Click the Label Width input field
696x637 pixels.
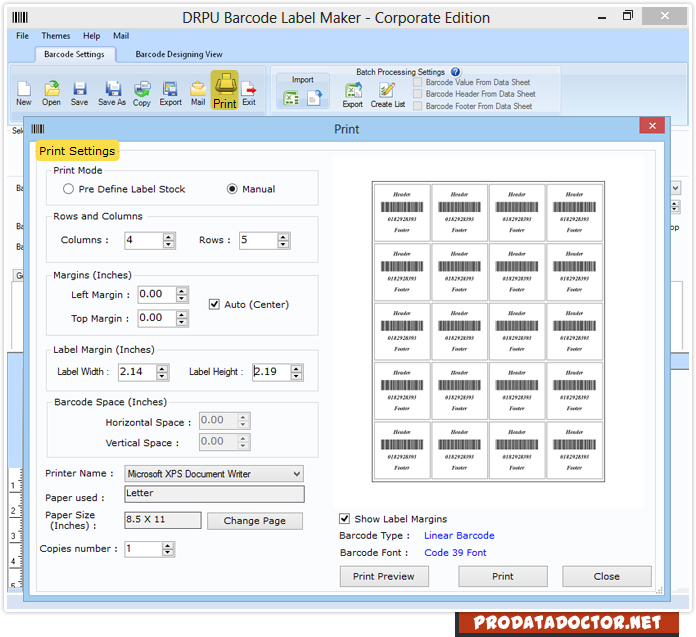pos(138,372)
